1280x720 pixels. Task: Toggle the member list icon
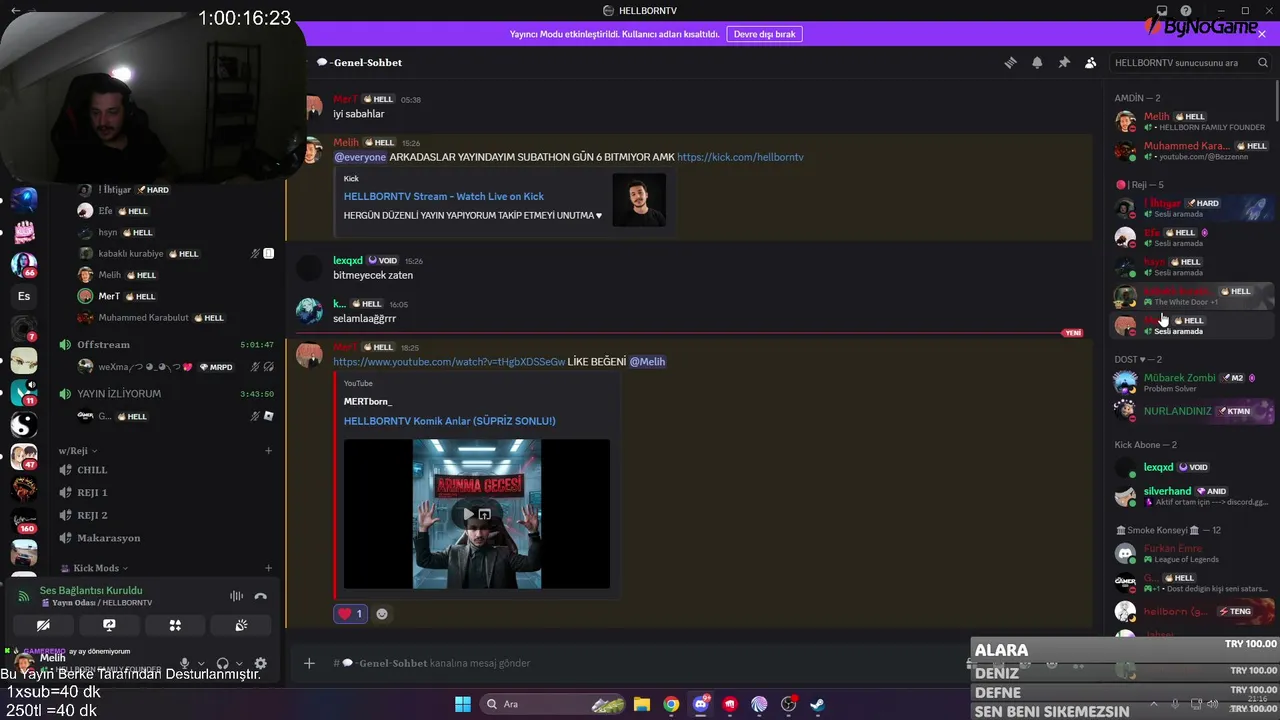pos(1091,62)
